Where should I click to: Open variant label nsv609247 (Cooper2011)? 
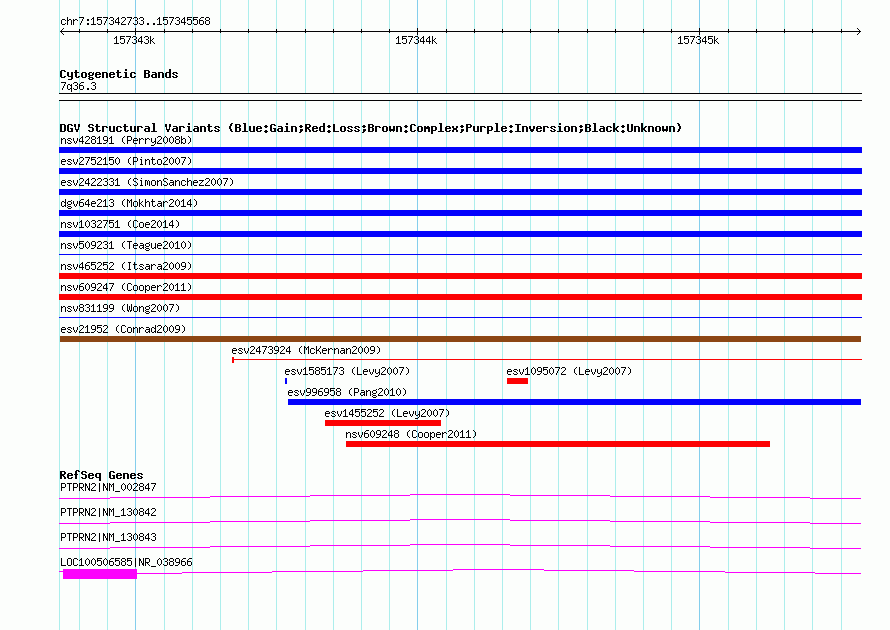(126, 287)
